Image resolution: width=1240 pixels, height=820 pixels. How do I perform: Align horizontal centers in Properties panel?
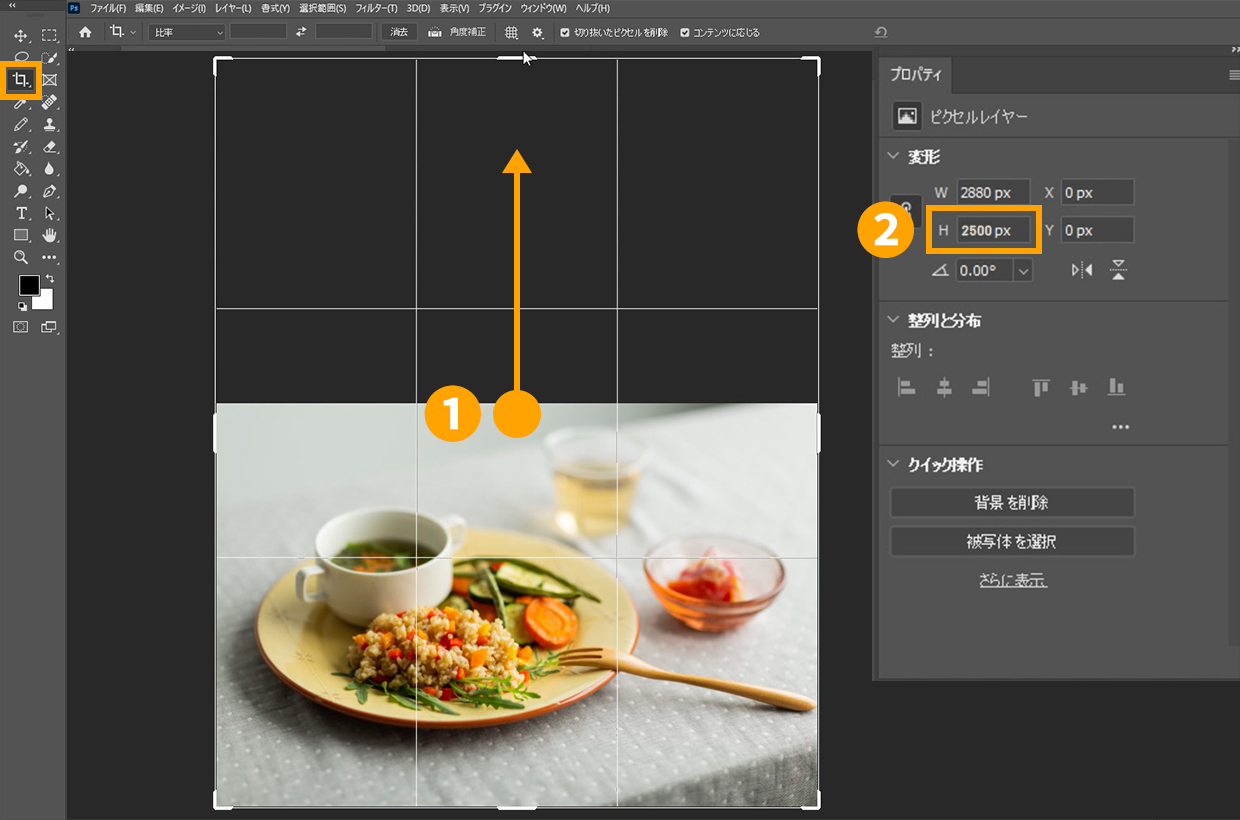[944, 387]
